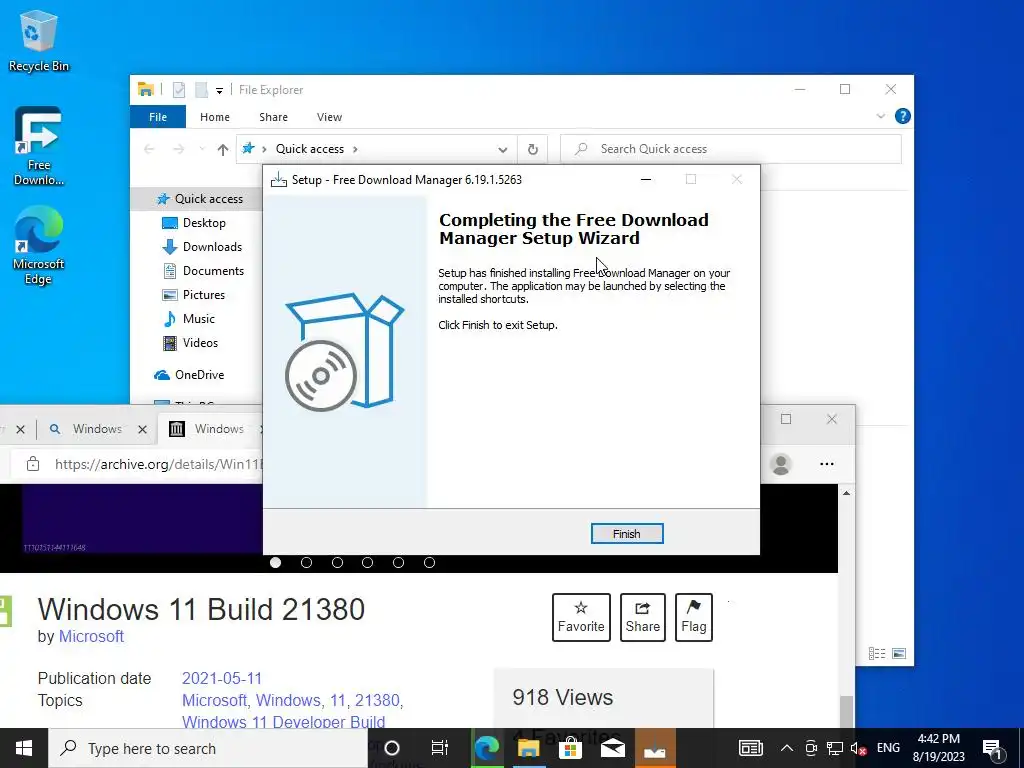Expand the File Explorer ribbon chevron
Screen dimensions: 1024x768
tap(880, 116)
